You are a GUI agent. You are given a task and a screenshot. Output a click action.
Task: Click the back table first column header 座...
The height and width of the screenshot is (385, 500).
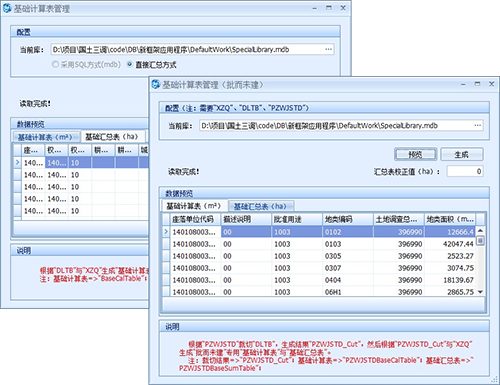[x=33, y=150]
